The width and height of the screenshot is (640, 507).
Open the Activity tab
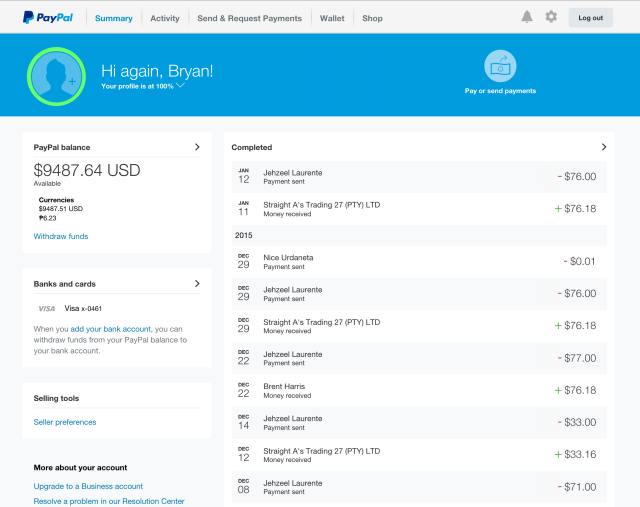(x=164, y=18)
